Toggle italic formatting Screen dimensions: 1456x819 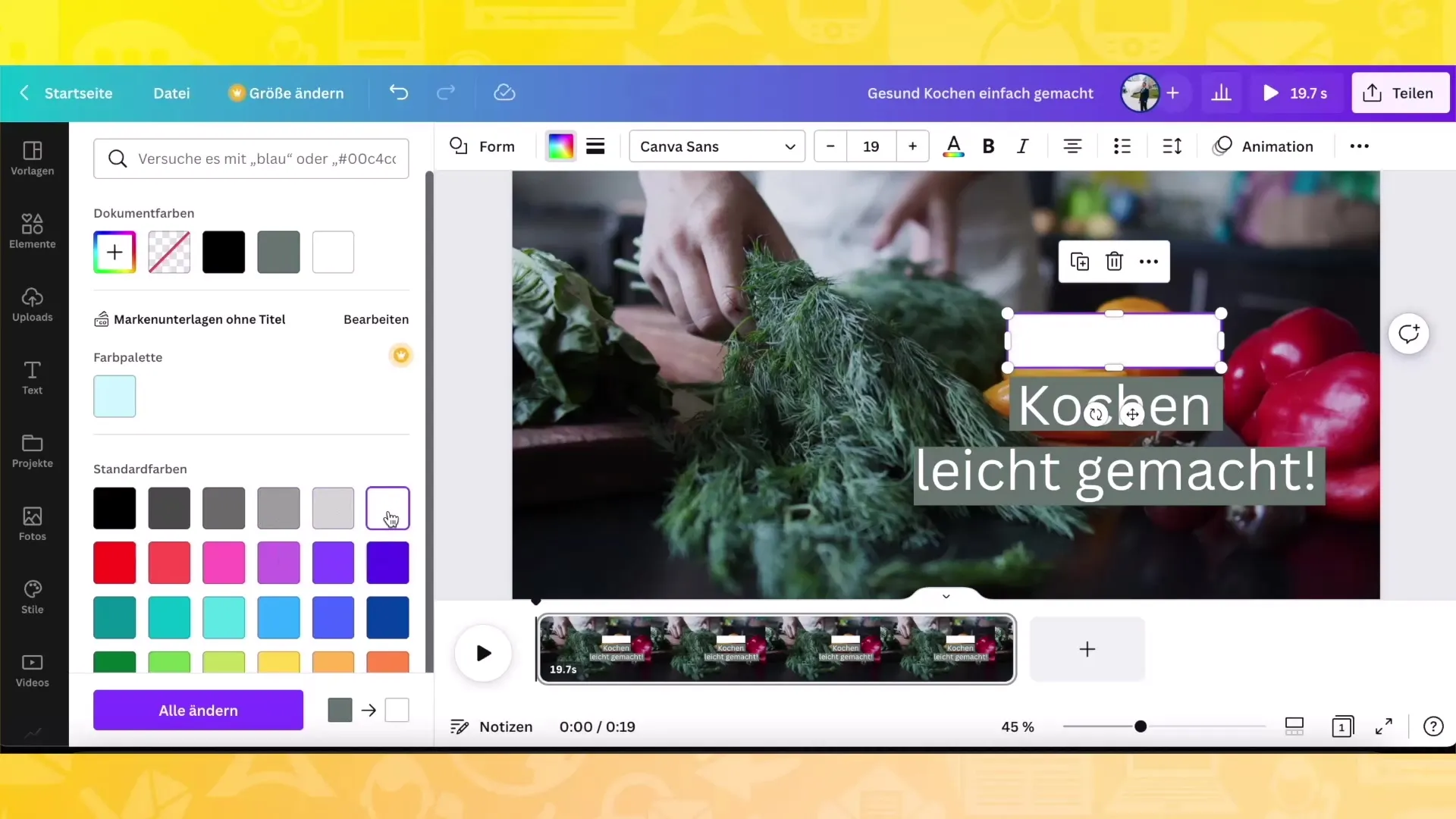1023,146
